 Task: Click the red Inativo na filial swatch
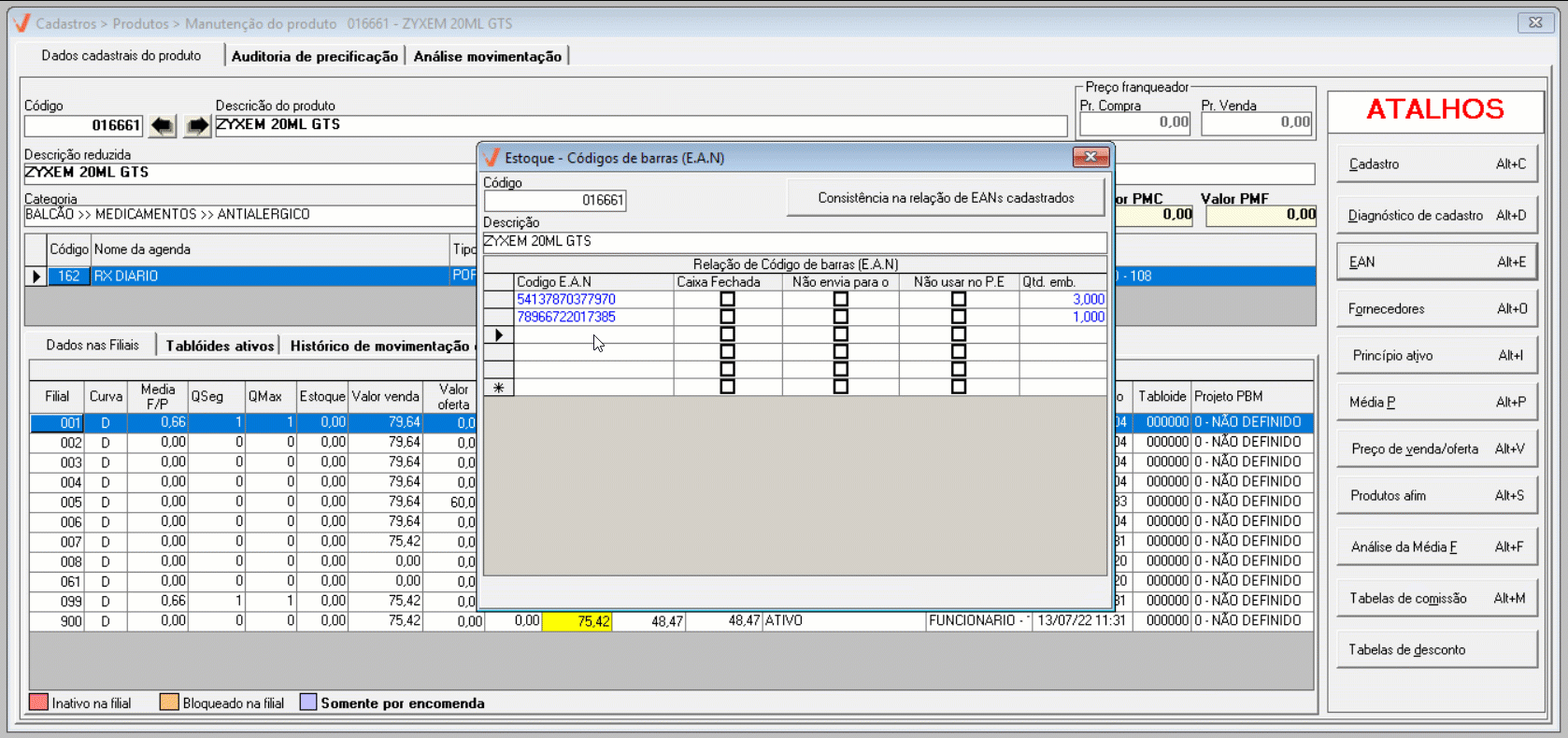click(x=38, y=703)
